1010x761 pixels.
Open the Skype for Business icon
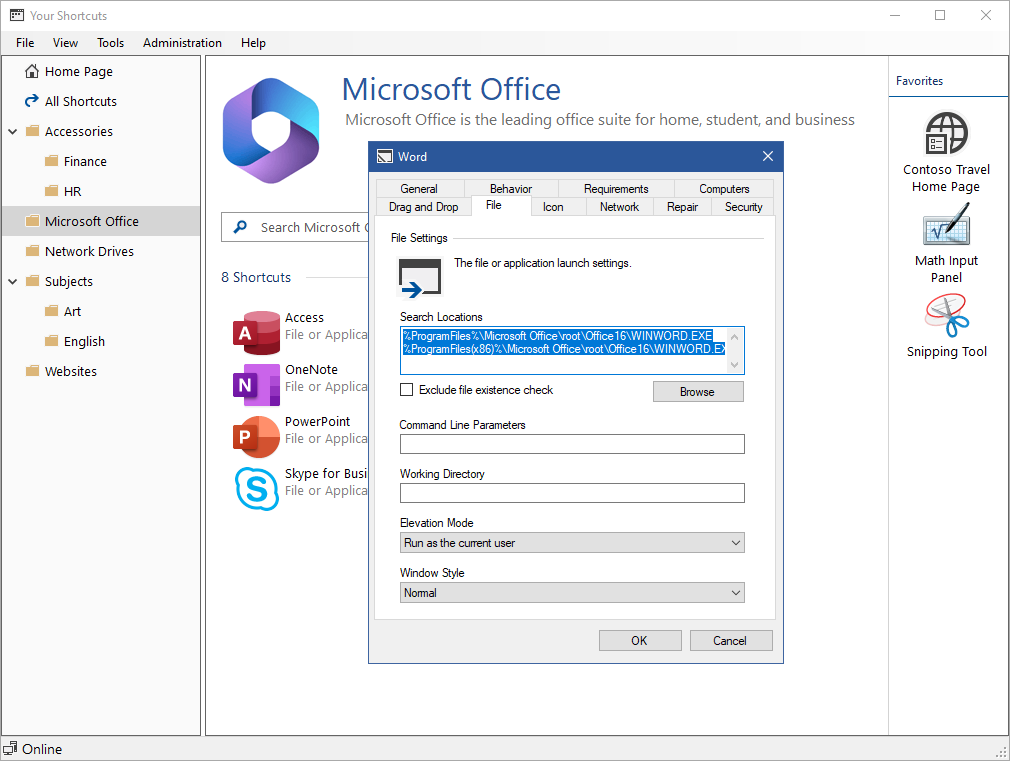[256, 488]
